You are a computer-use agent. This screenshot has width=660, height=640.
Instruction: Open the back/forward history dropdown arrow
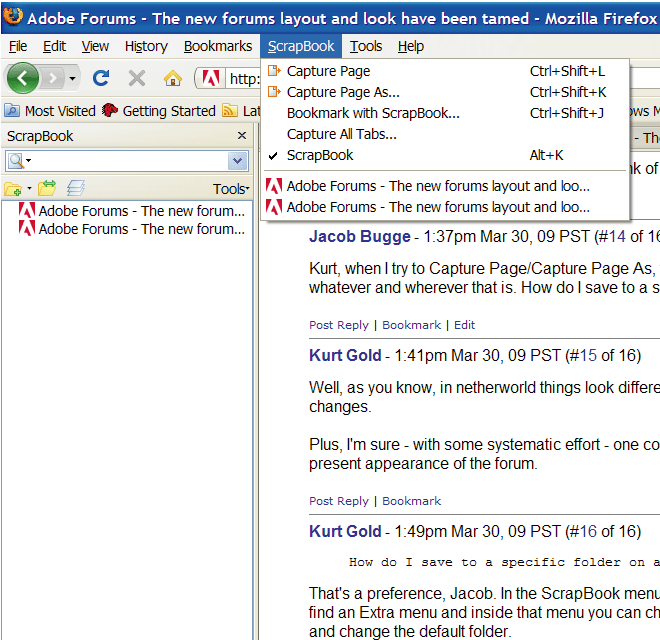click(x=72, y=78)
